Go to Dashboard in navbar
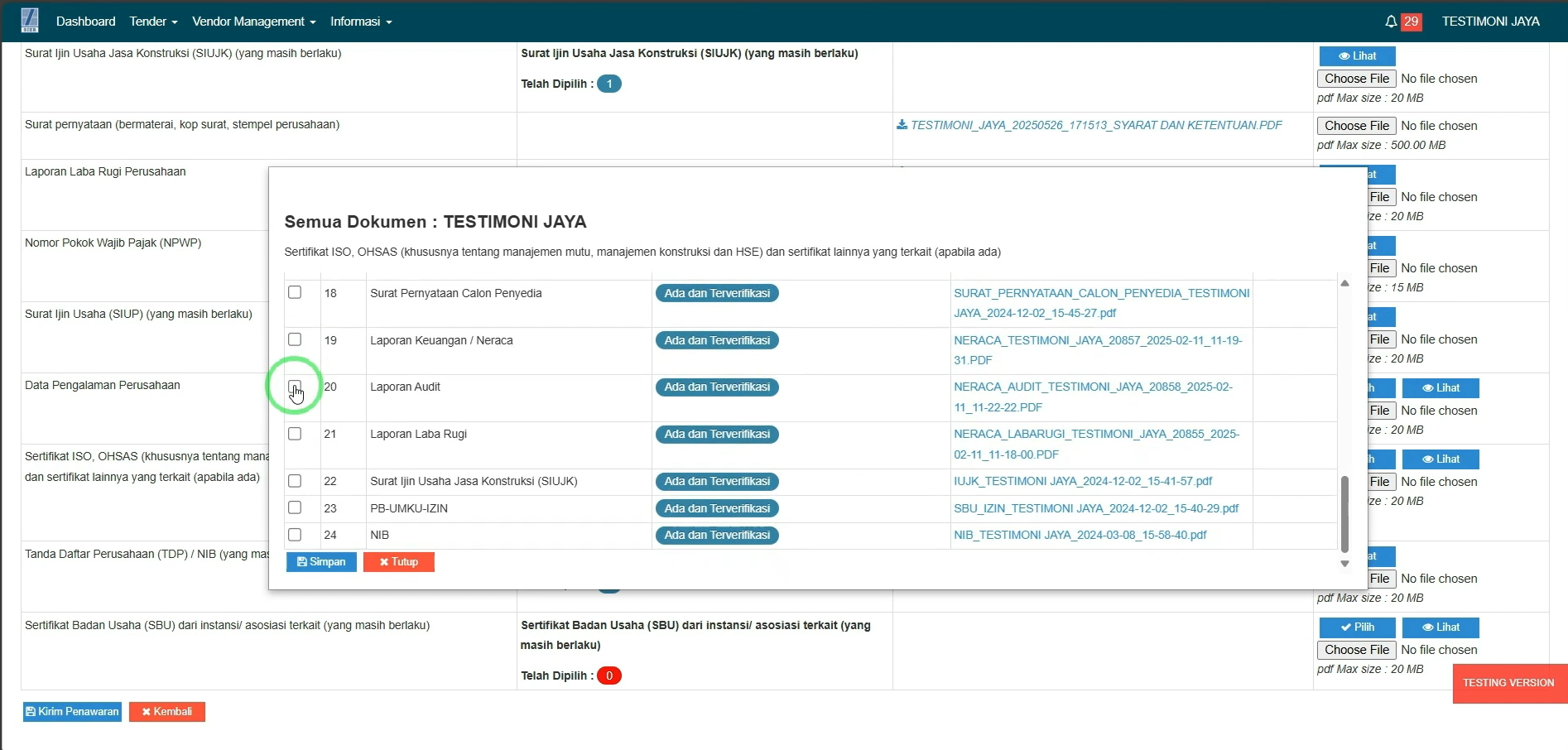The height and width of the screenshot is (750, 1568). [x=85, y=22]
